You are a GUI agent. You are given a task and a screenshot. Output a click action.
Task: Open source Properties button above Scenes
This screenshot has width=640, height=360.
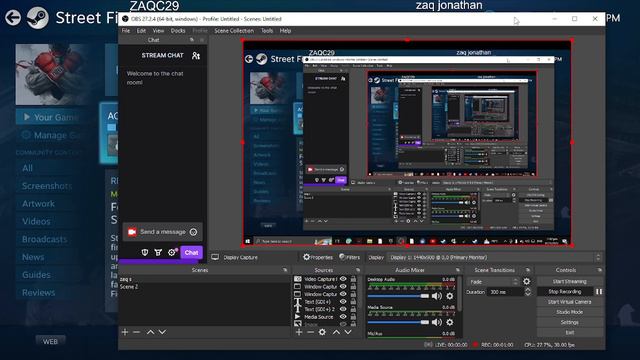point(318,257)
